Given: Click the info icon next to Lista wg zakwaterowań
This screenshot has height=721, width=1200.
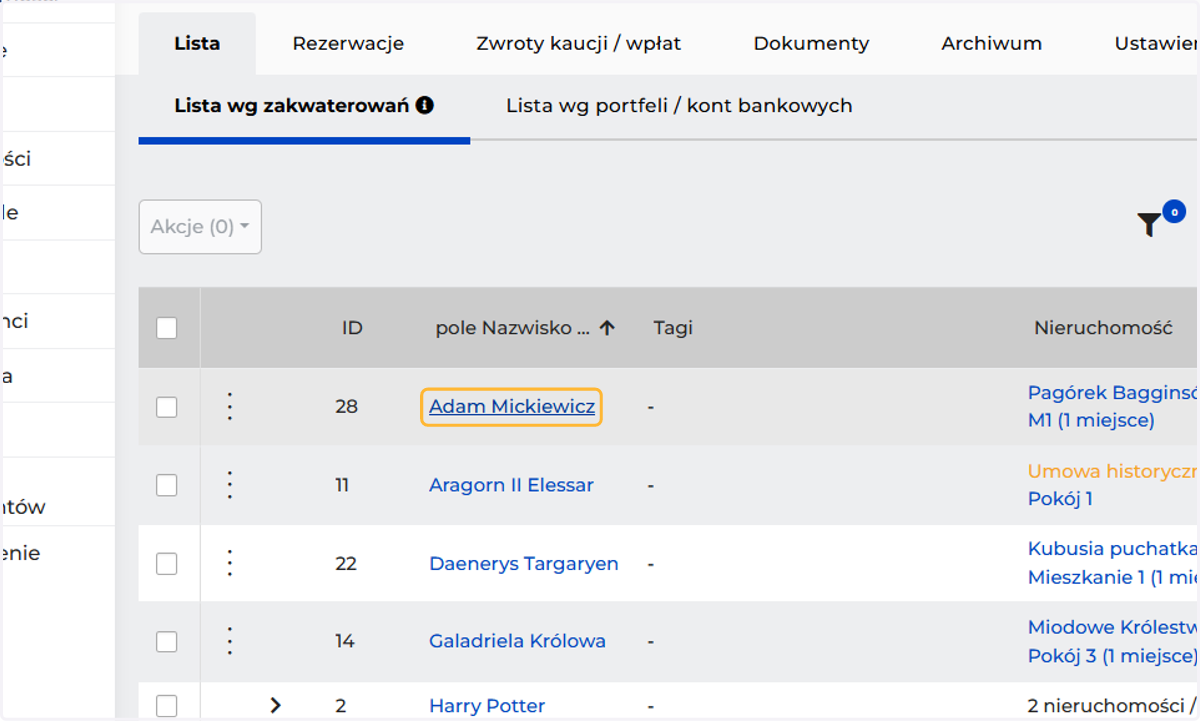Looking at the screenshot, I should [x=425, y=105].
